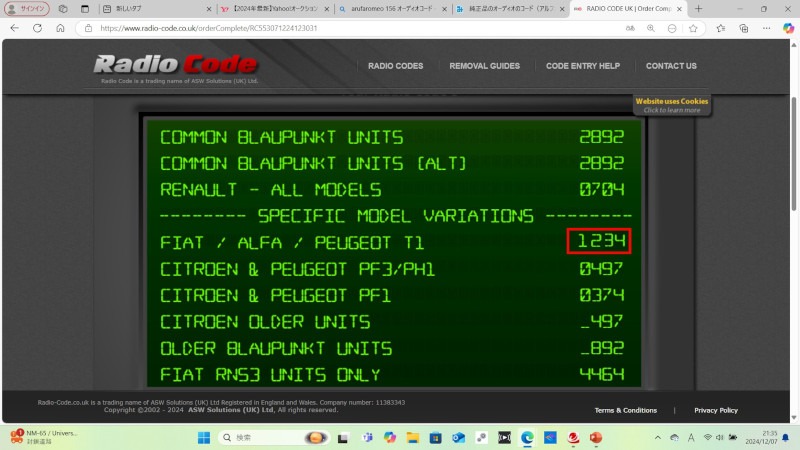Open the CONTACT US menu item
The height and width of the screenshot is (450, 800).
[x=671, y=66]
